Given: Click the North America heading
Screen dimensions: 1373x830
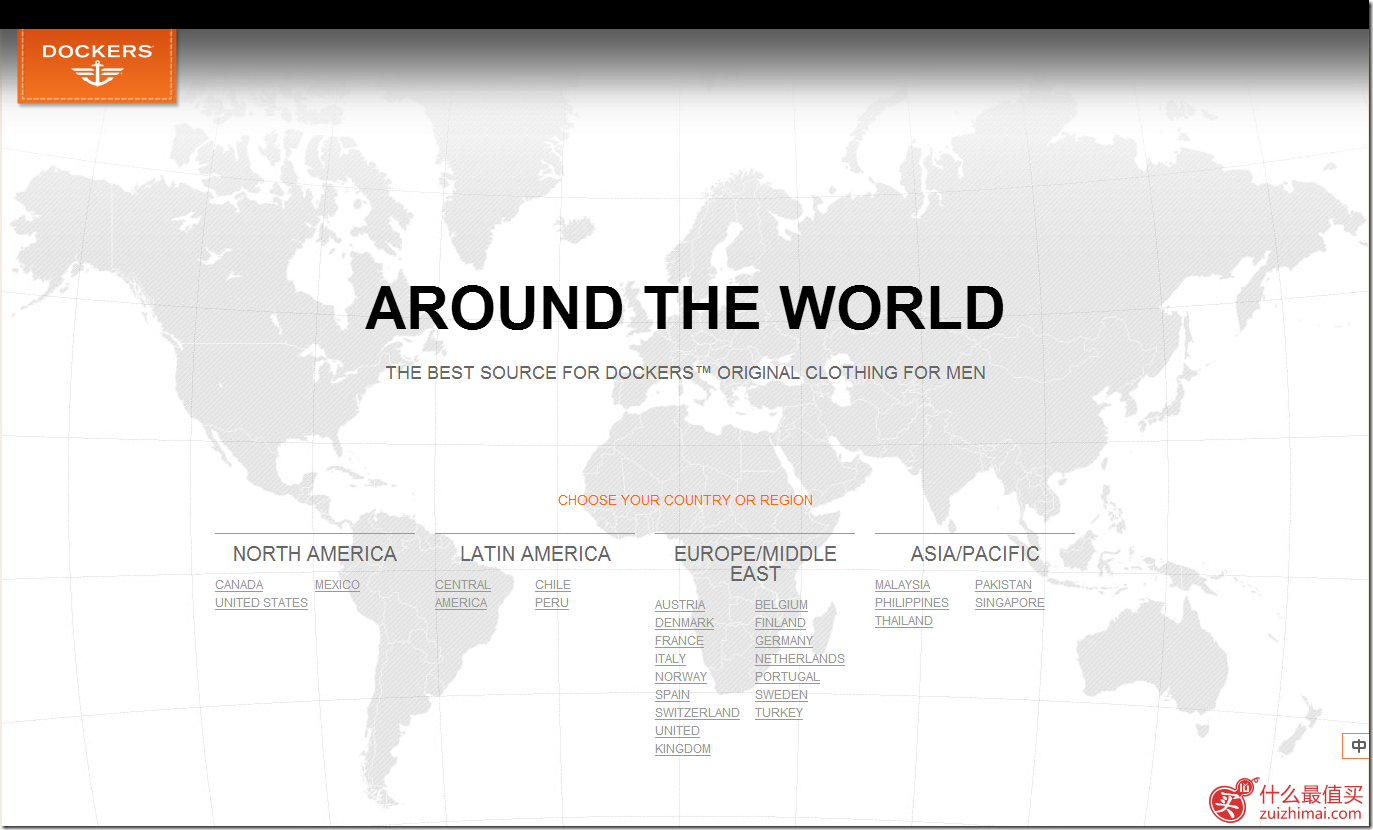Looking at the screenshot, I should (x=315, y=554).
